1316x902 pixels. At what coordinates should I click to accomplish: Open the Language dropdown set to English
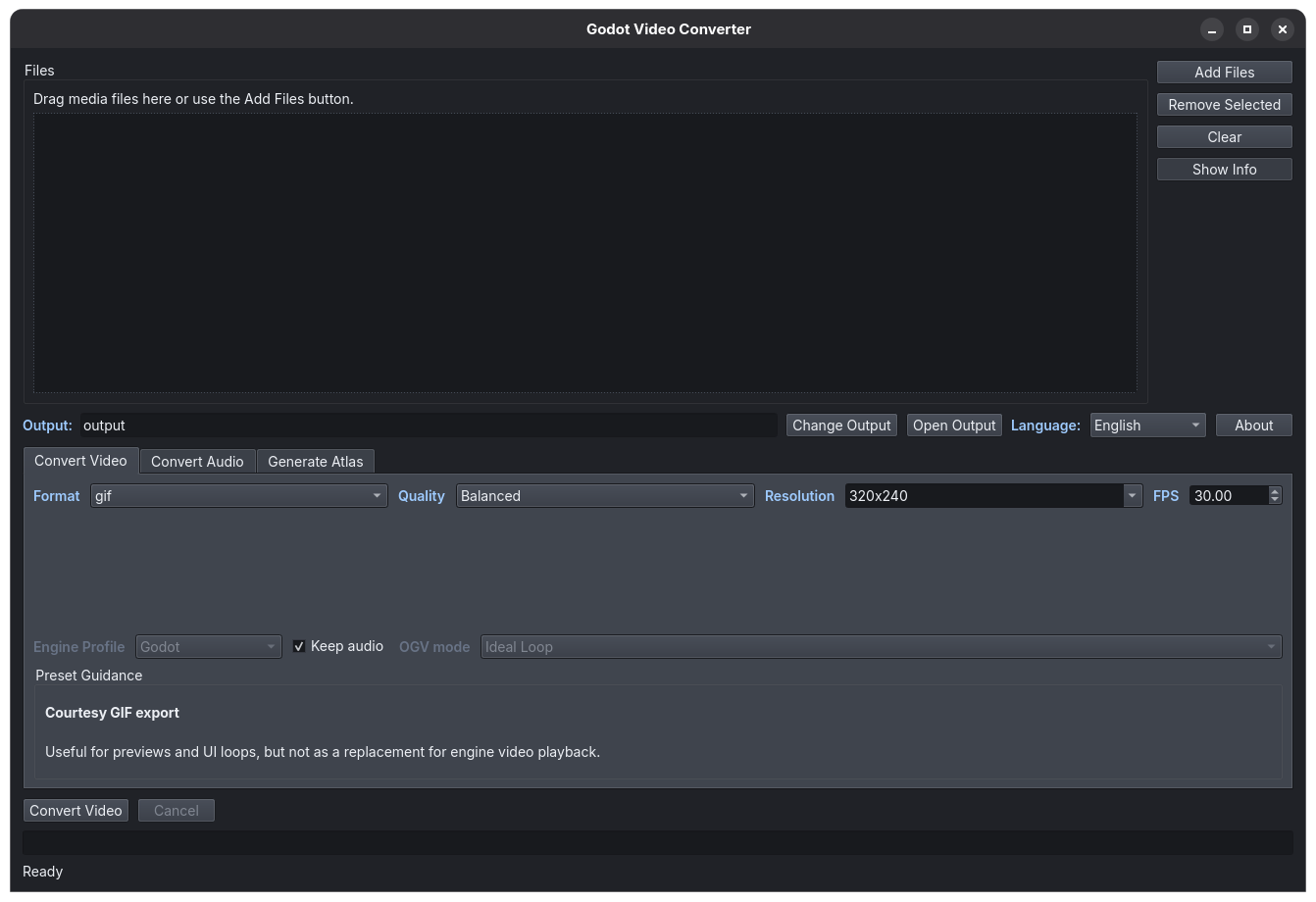(x=1147, y=426)
